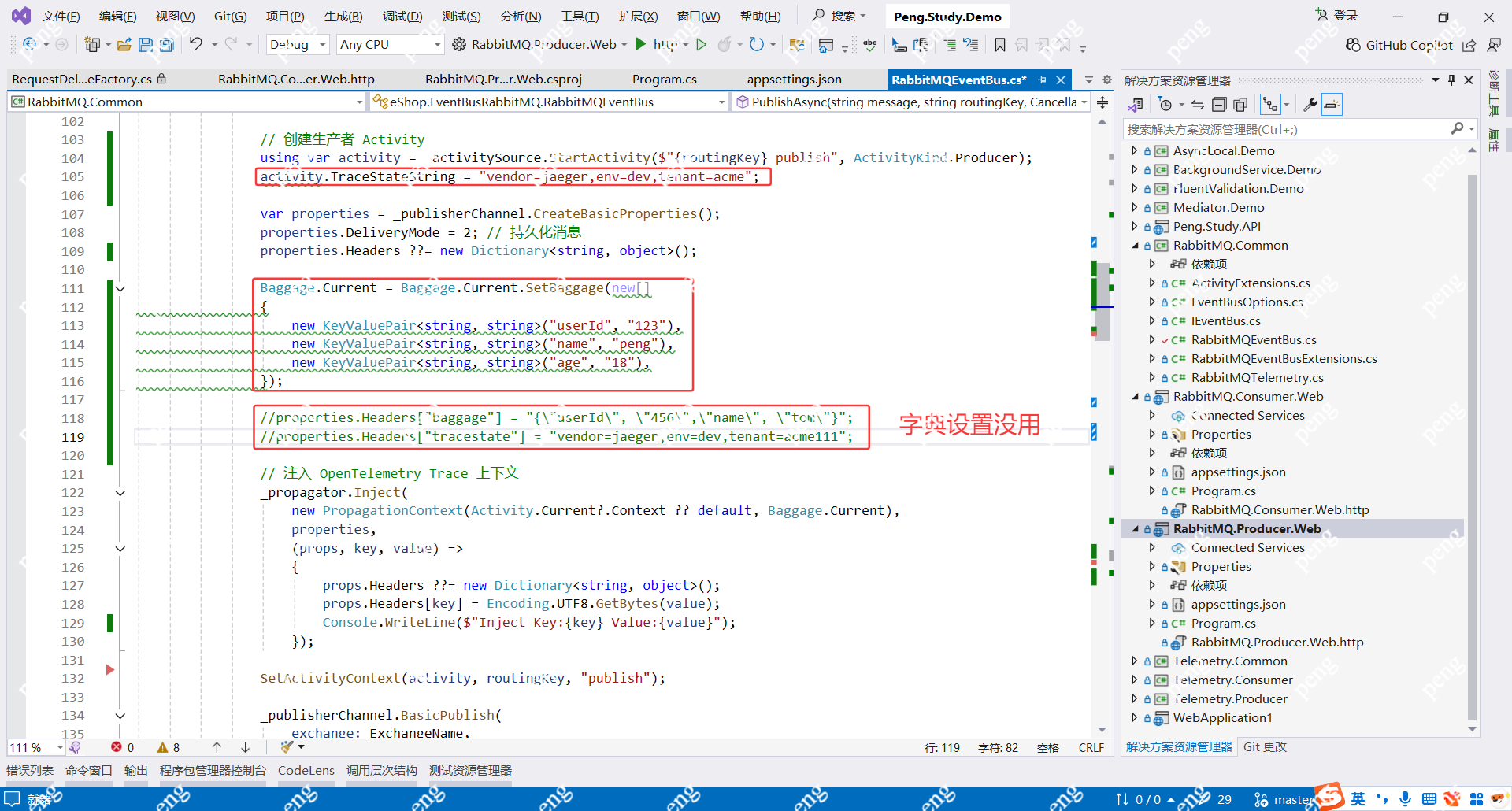Click the microphone icon in the IME bar
The width and height of the screenshot is (1512, 811).
(x=1405, y=799)
